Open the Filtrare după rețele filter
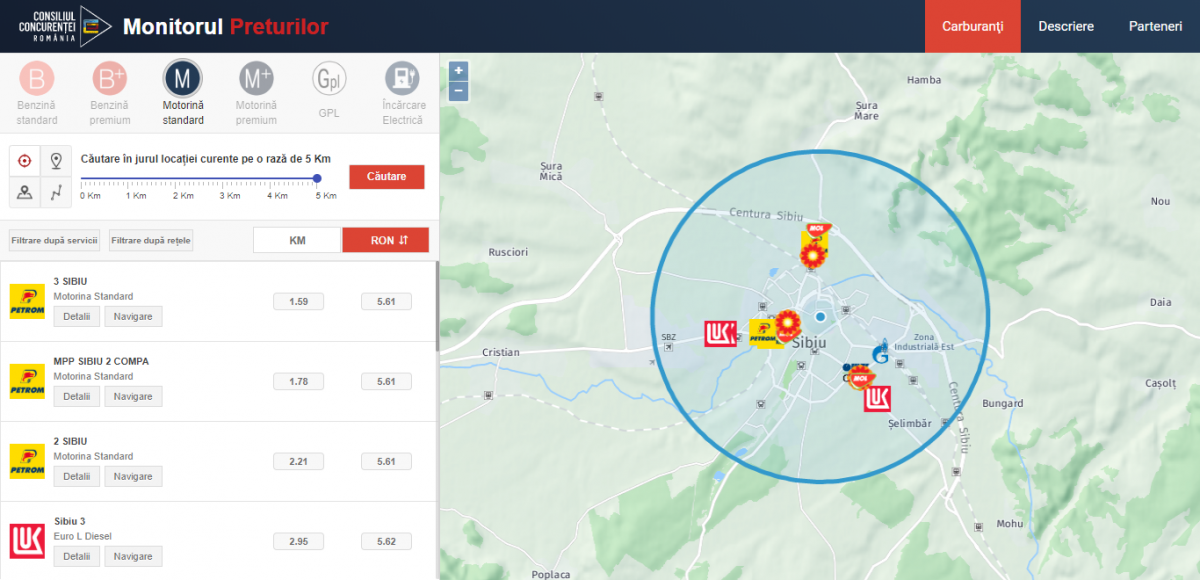The width and height of the screenshot is (1200, 580). click(x=151, y=240)
